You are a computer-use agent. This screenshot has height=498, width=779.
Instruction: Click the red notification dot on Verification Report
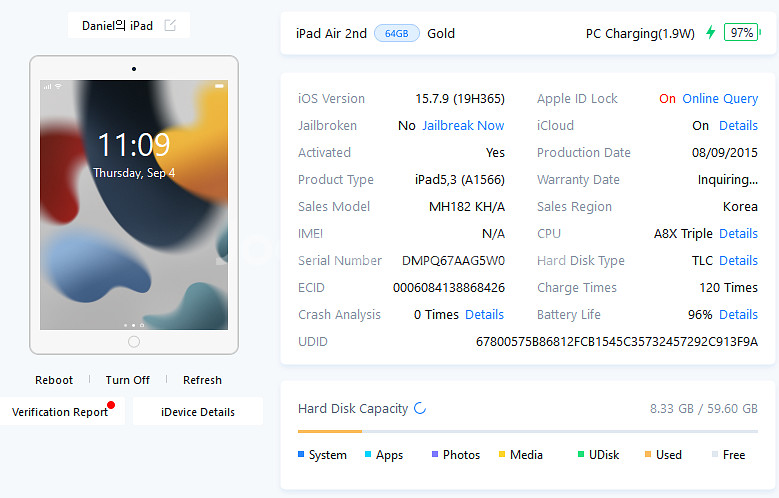pyautogui.click(x=111, y=405)
